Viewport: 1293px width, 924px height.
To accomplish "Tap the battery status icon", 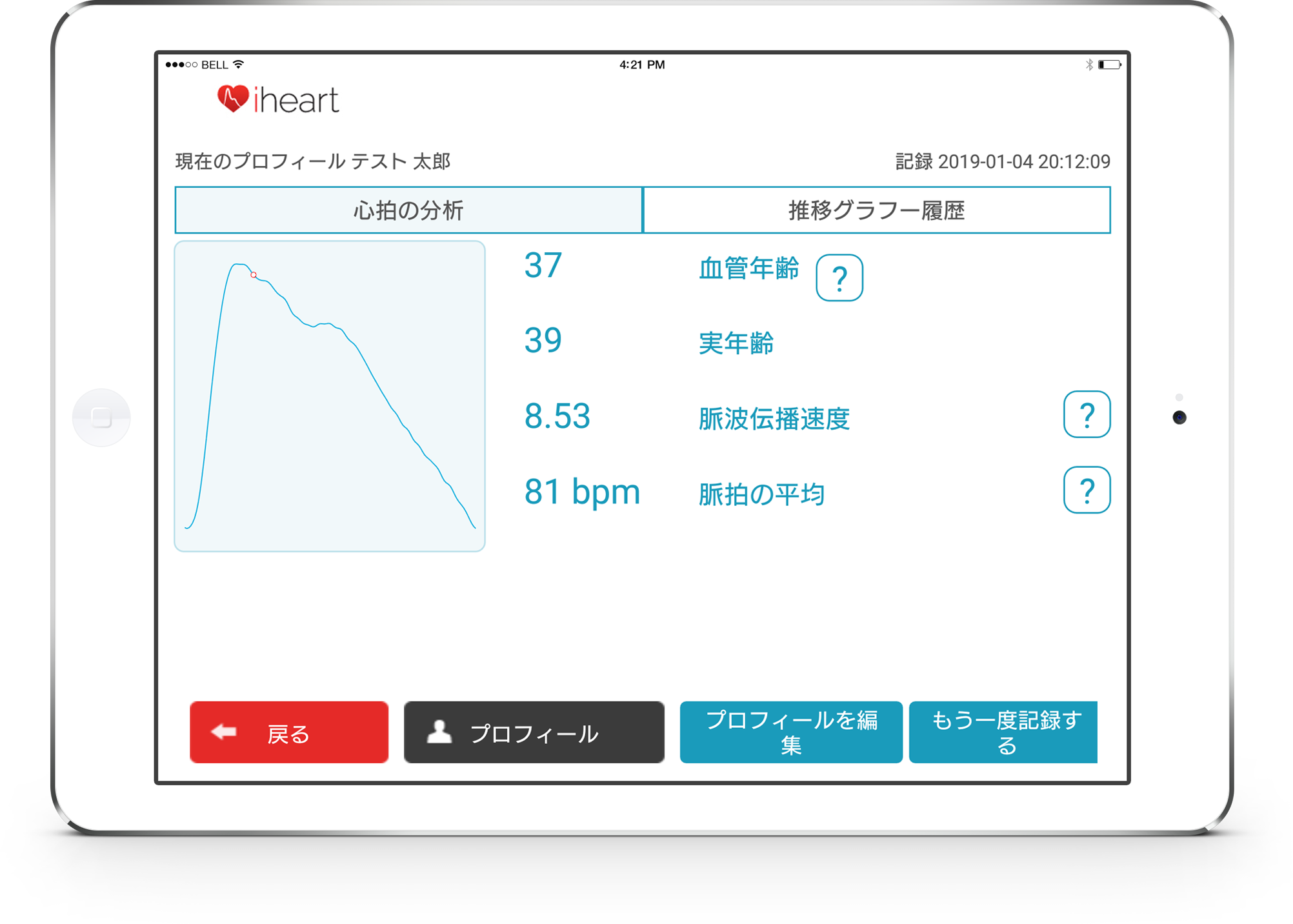I will (1109, 65).
